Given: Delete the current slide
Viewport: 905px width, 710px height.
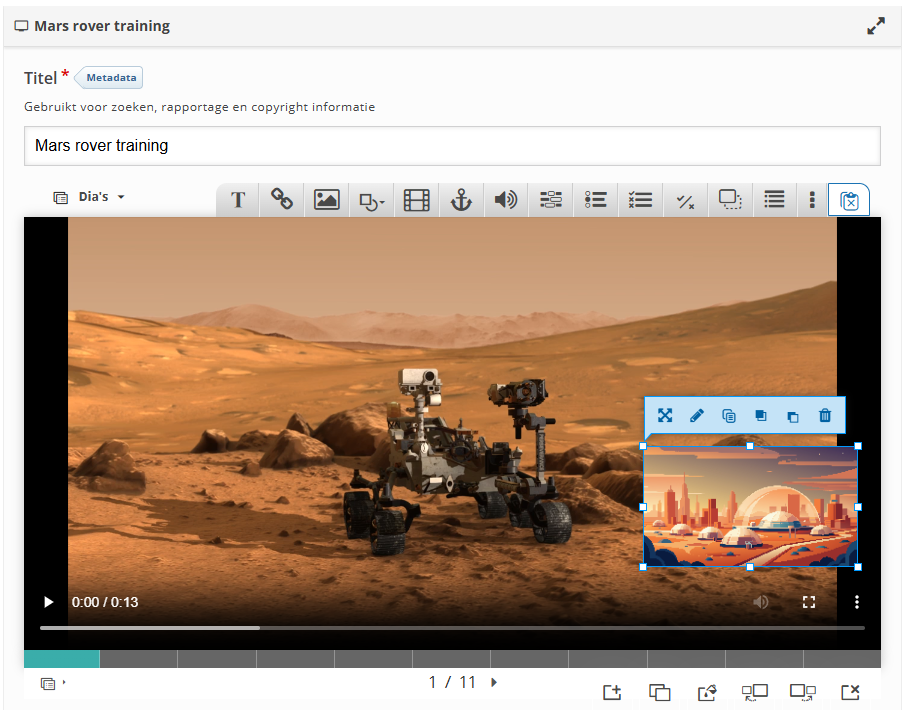Looking at the screenshot, I should [x=850, y=692].
